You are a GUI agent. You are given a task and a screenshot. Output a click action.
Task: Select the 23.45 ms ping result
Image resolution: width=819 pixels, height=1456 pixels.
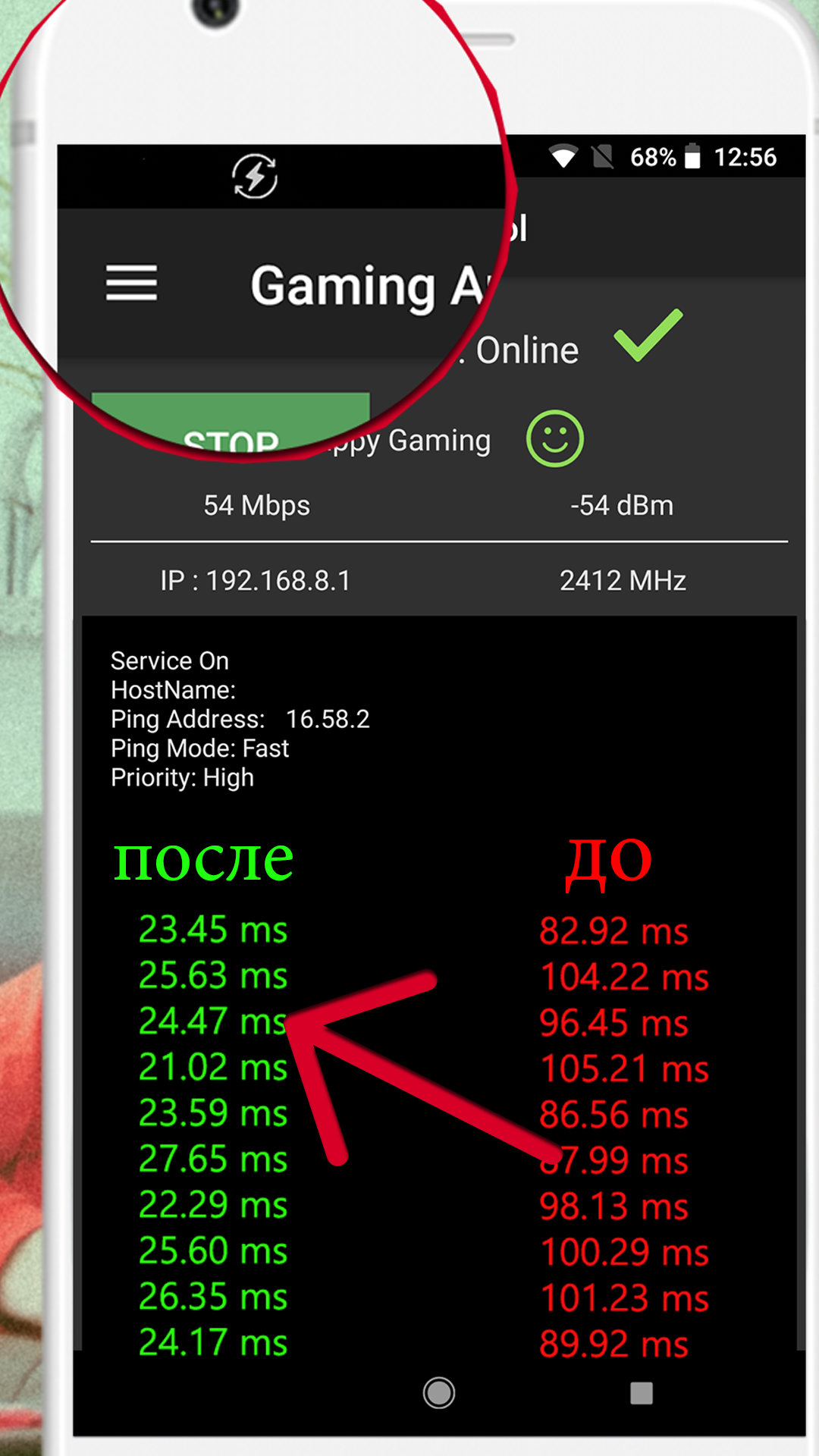pos(213,930)
